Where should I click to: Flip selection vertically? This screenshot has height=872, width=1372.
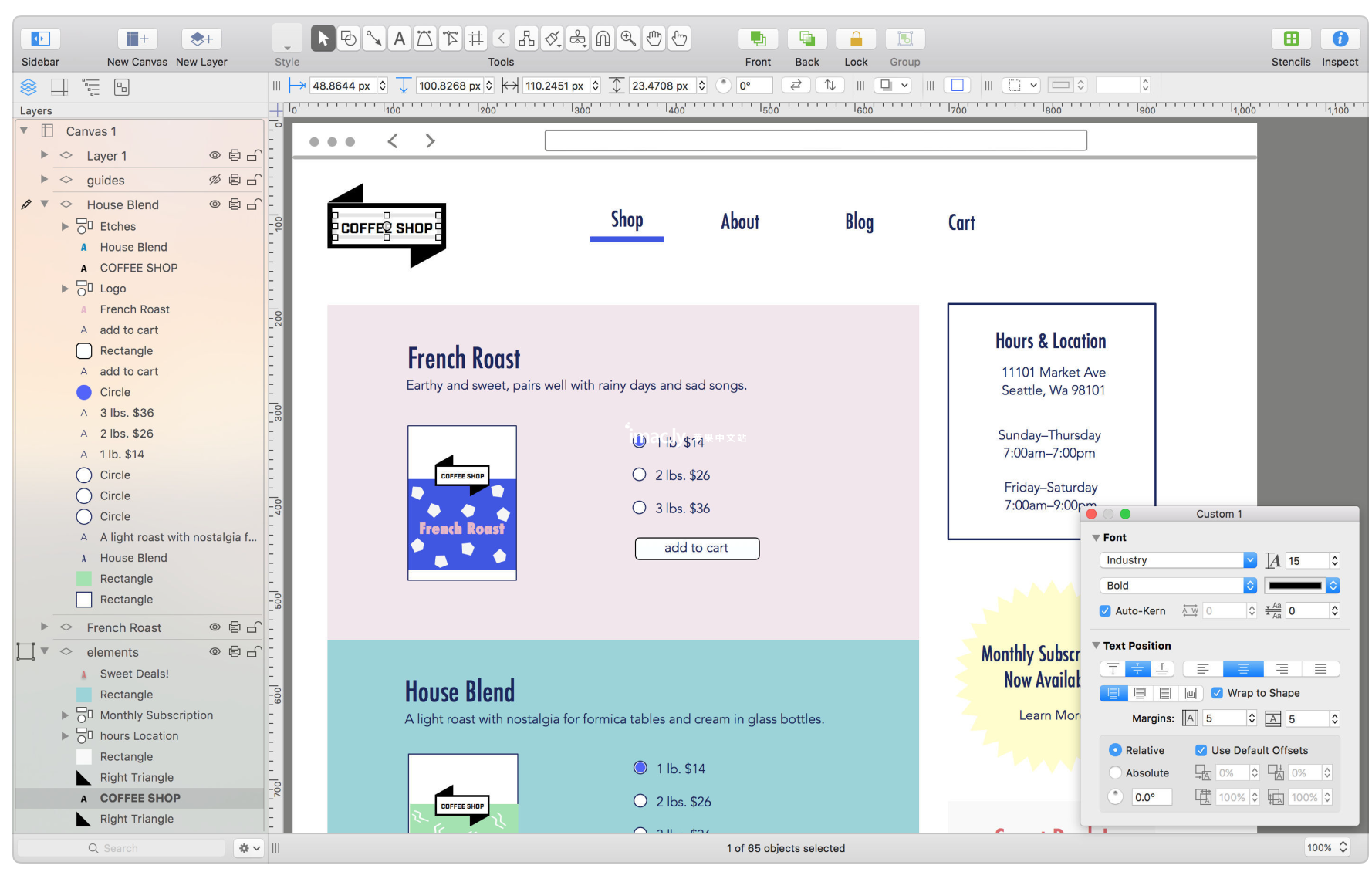coord(830,86)
